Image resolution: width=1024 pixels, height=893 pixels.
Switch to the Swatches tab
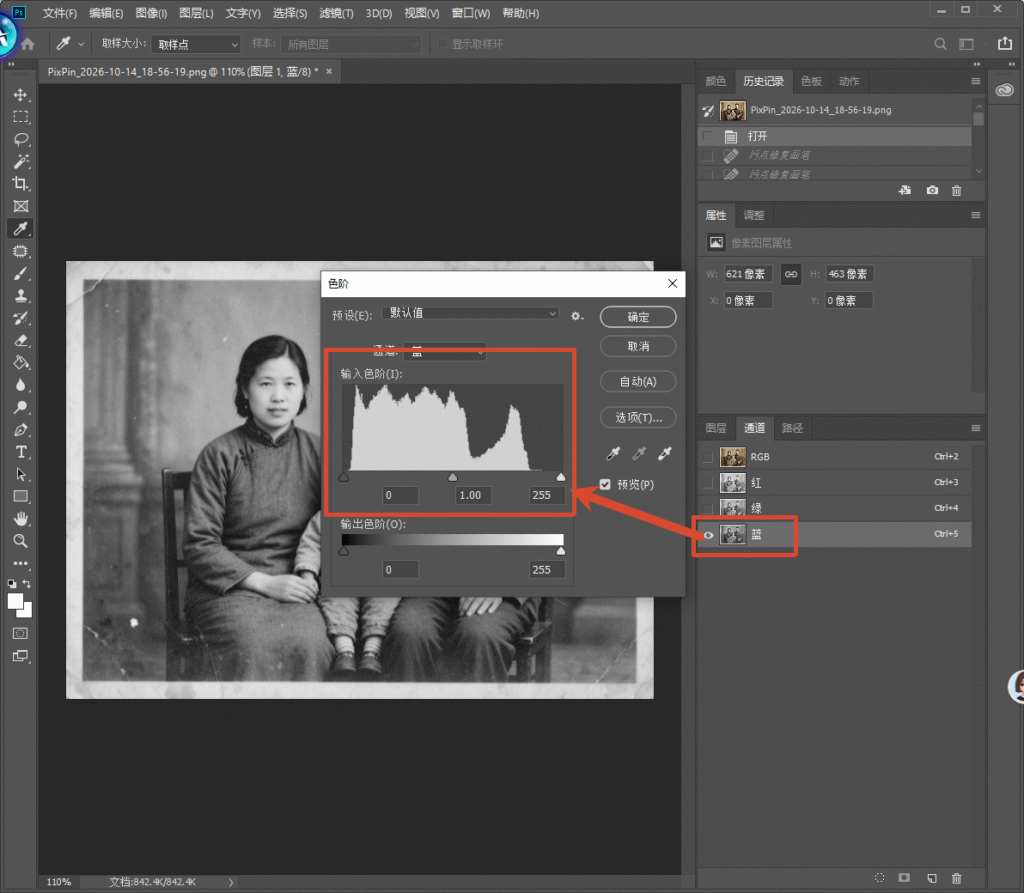pos(811,82)
